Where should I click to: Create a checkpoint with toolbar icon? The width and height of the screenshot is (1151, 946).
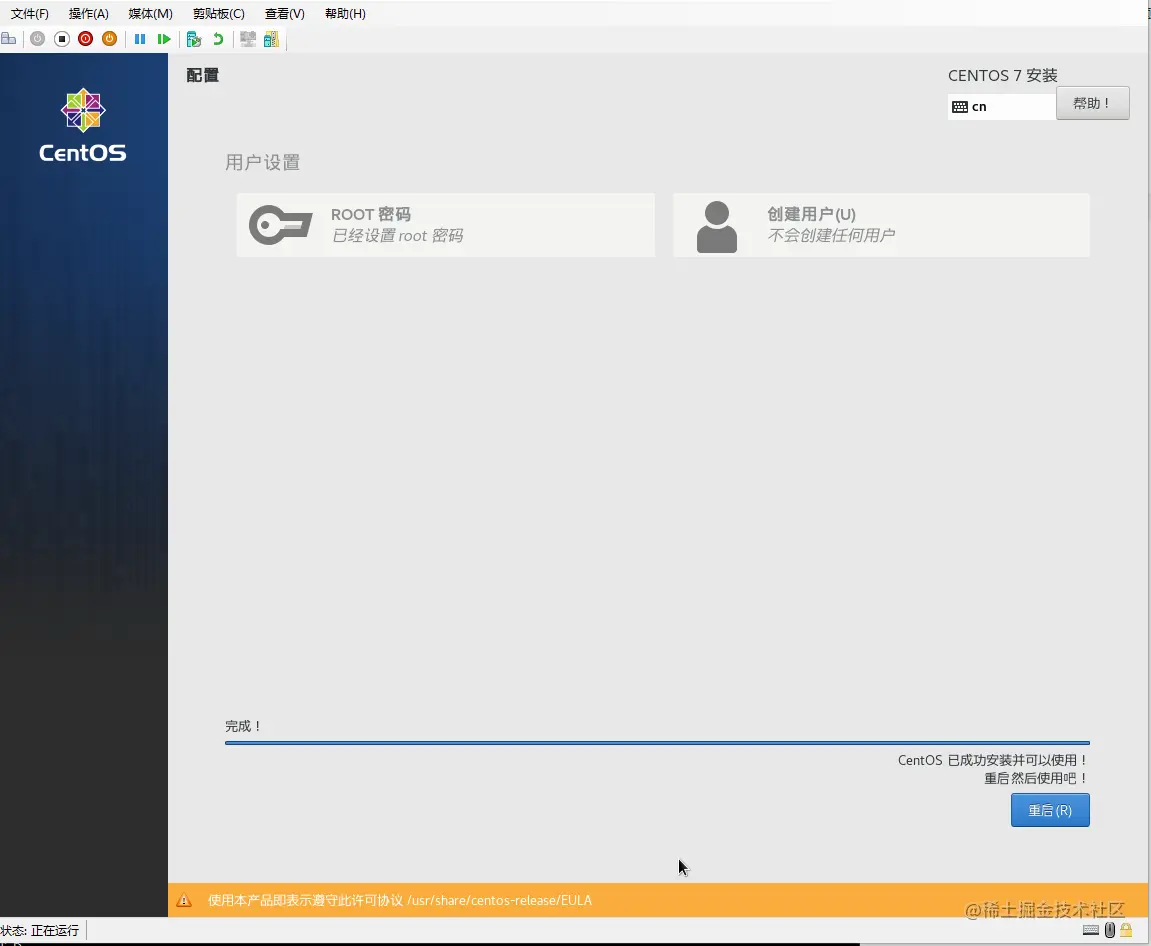pos(194,39)
